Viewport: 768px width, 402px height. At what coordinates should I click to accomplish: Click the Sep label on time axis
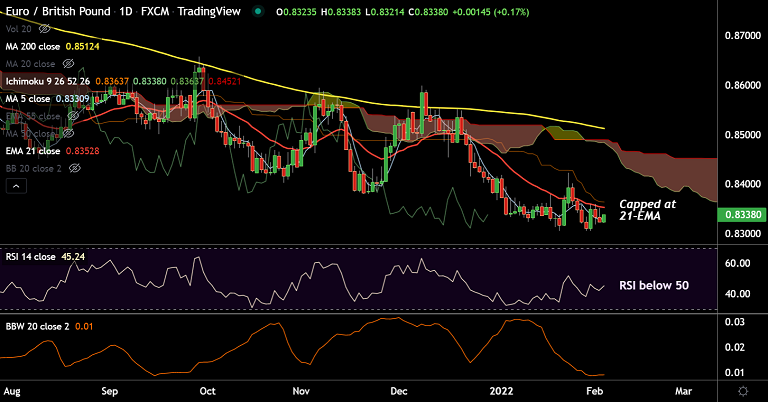pos(109,391)
